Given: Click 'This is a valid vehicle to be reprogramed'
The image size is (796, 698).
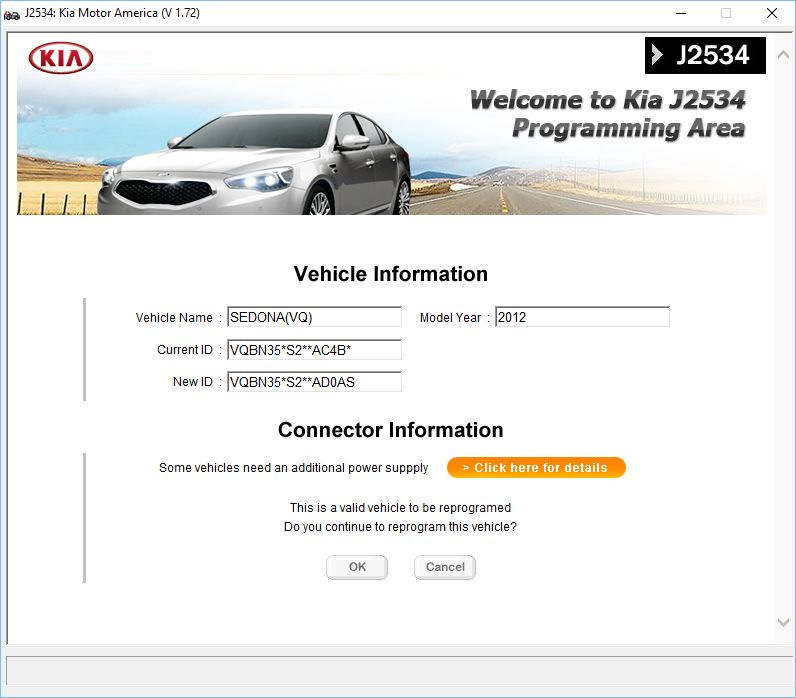Looking at the screenshot, I should tap(400, 508).
